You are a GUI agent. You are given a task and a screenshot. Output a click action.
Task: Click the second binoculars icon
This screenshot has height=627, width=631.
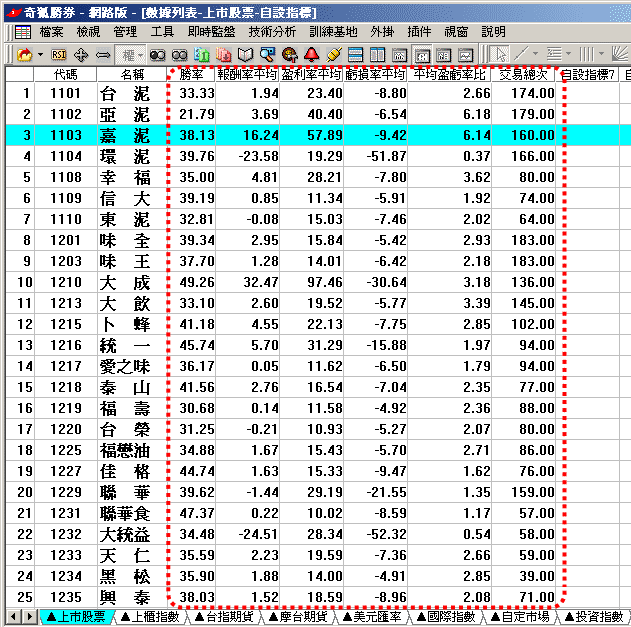click(179, 55)
